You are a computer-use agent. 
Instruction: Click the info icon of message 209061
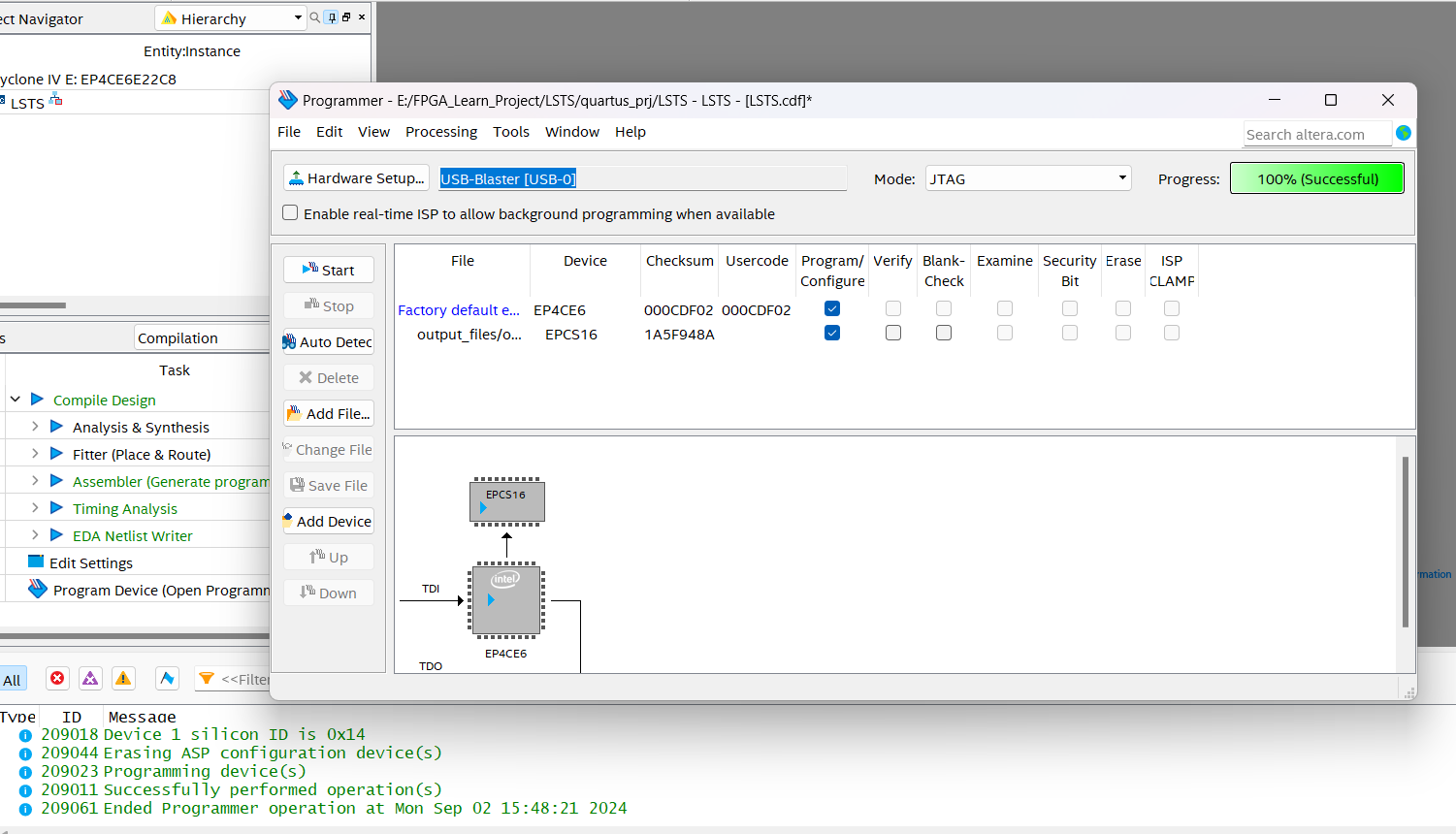(25, 810)
